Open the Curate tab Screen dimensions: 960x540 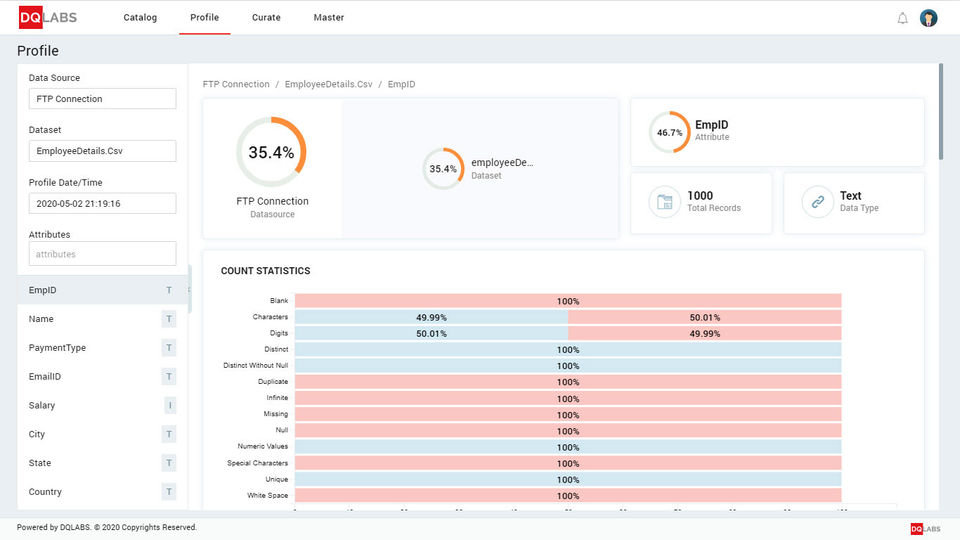pos(266,18)
